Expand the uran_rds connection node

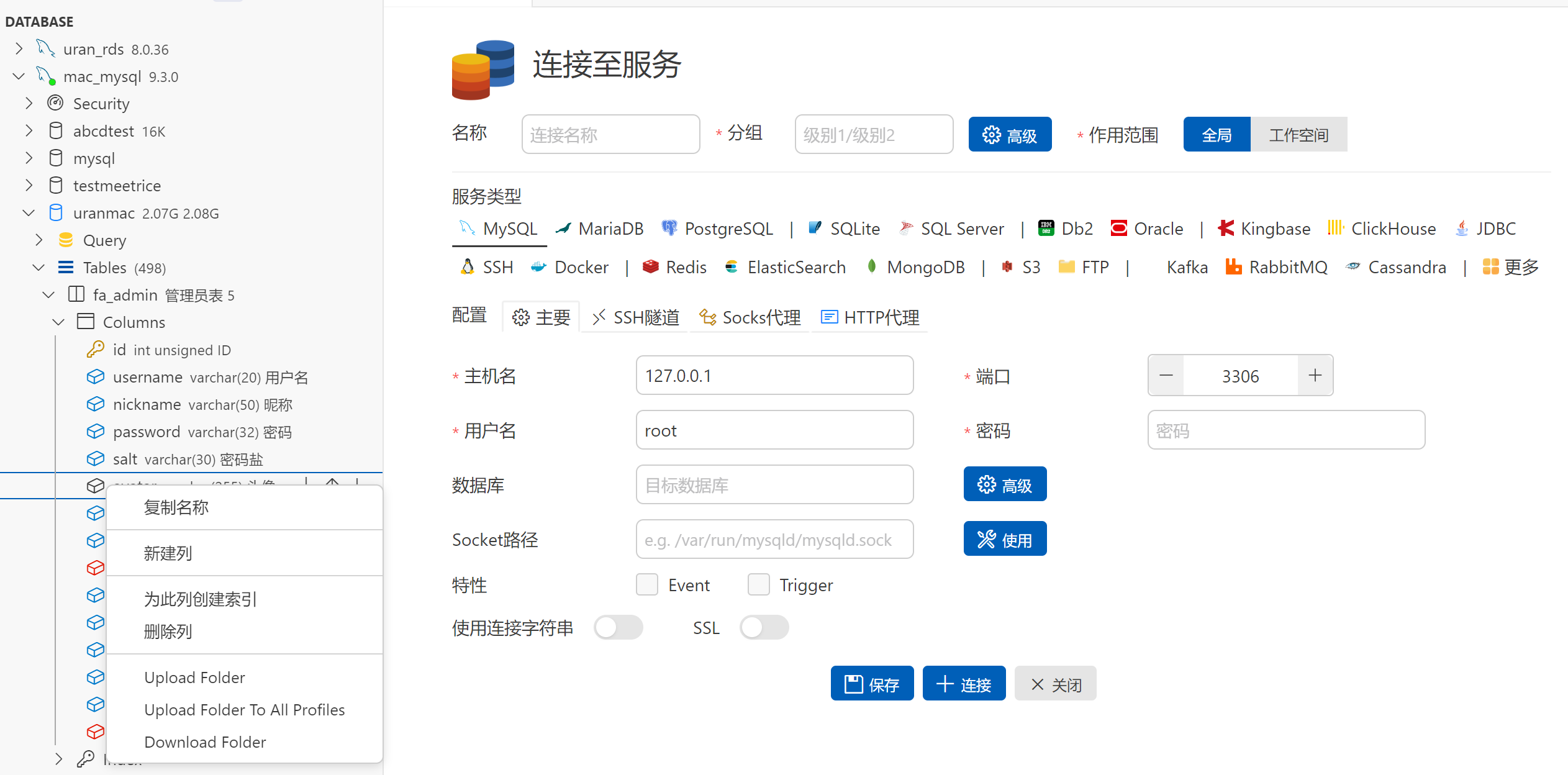pyautogui.click(x=19, y=49)
